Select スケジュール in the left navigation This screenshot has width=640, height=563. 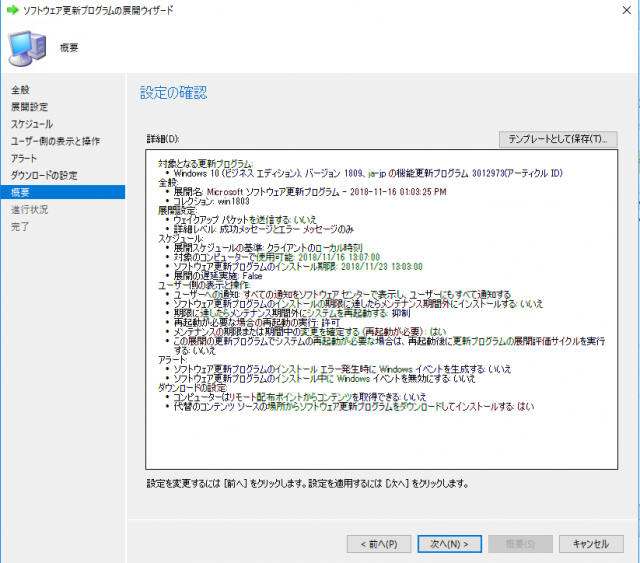click(33, 124)
